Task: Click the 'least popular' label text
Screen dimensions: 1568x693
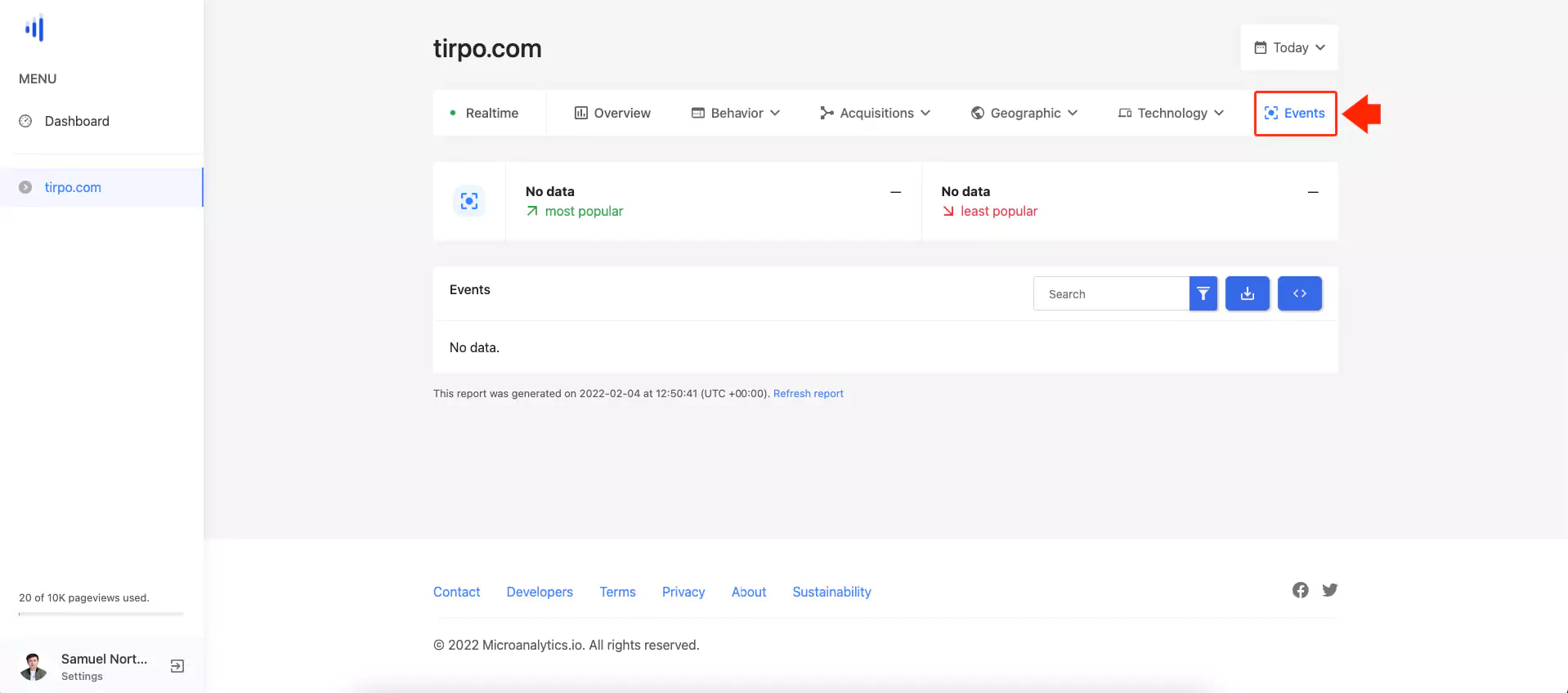Action: [x=999, y=211]
